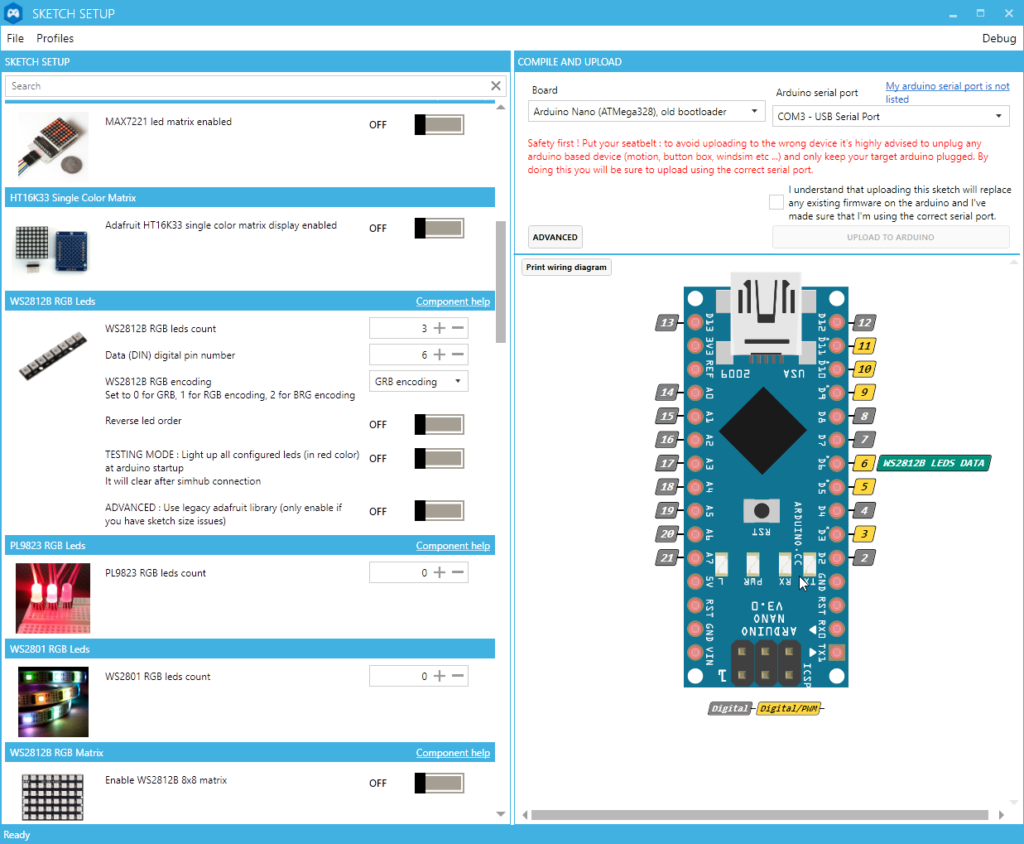Open Component help for PL9823 RGB Leds
Viewport: 1024px width, 844px height.
(x=453, y=545)
